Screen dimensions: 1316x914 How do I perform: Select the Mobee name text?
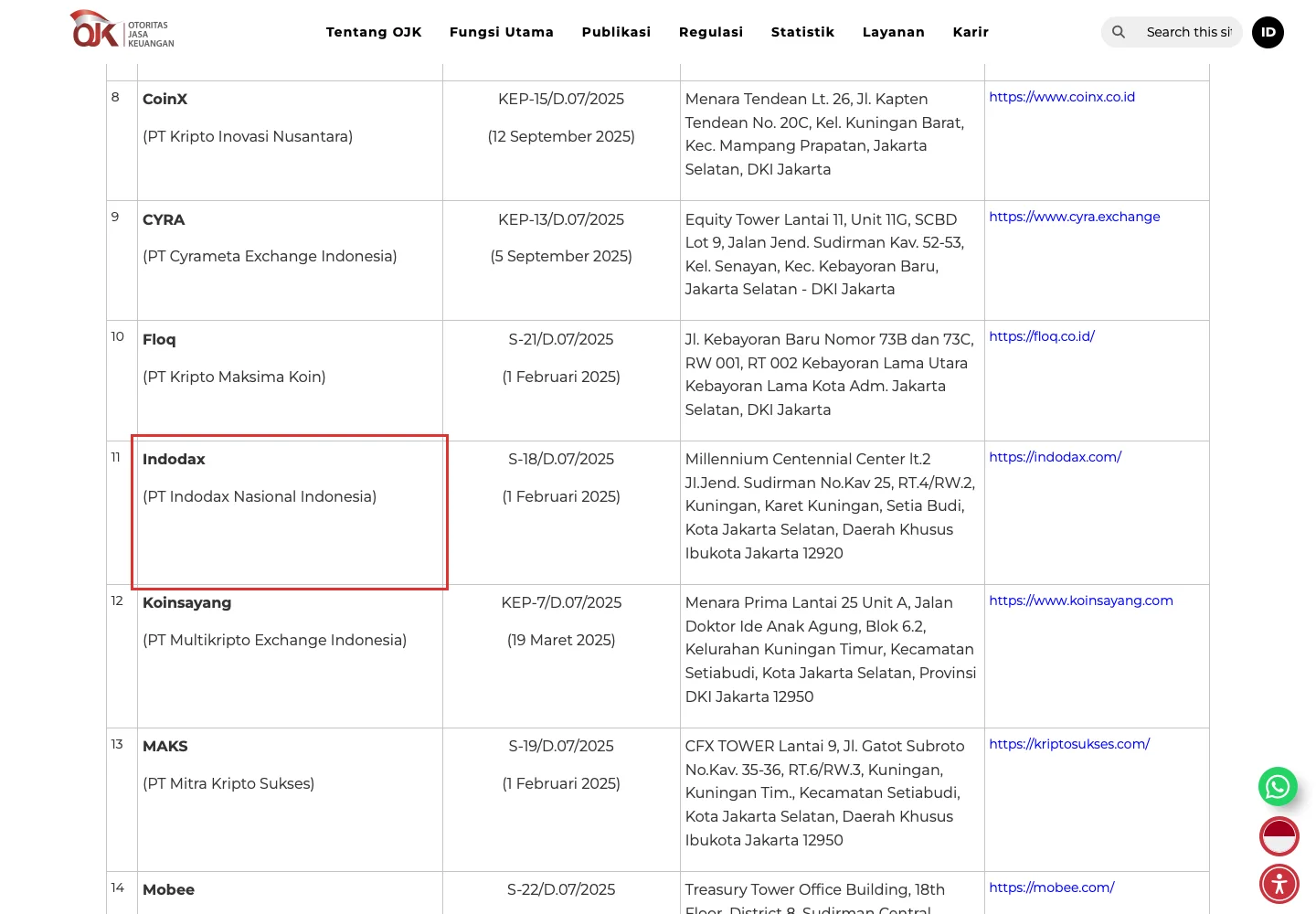pyautogui.click(x=168, y=889)
